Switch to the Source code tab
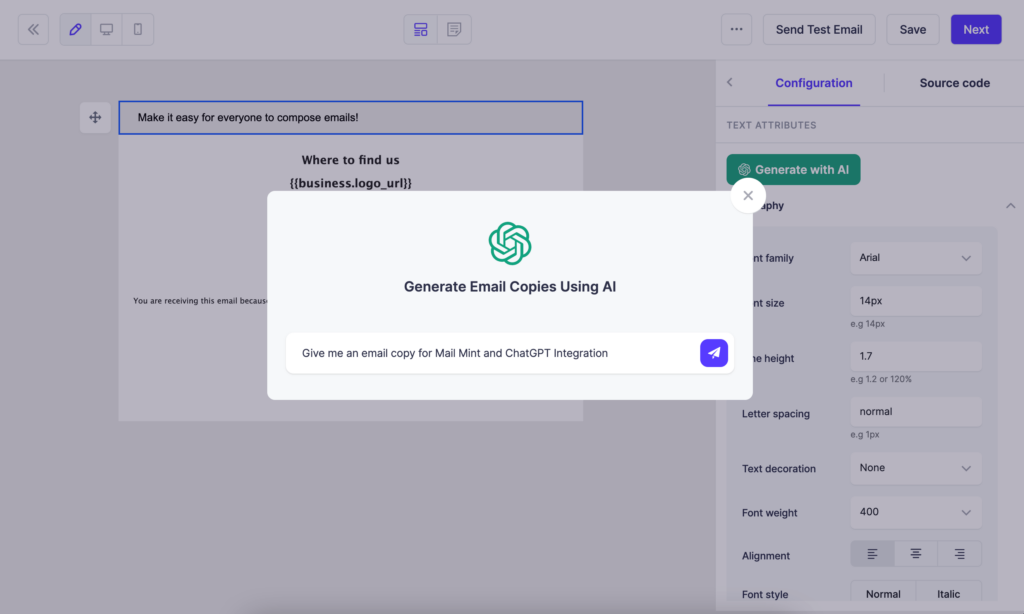Screen dimensions: 1024x614 click(954, 83)
